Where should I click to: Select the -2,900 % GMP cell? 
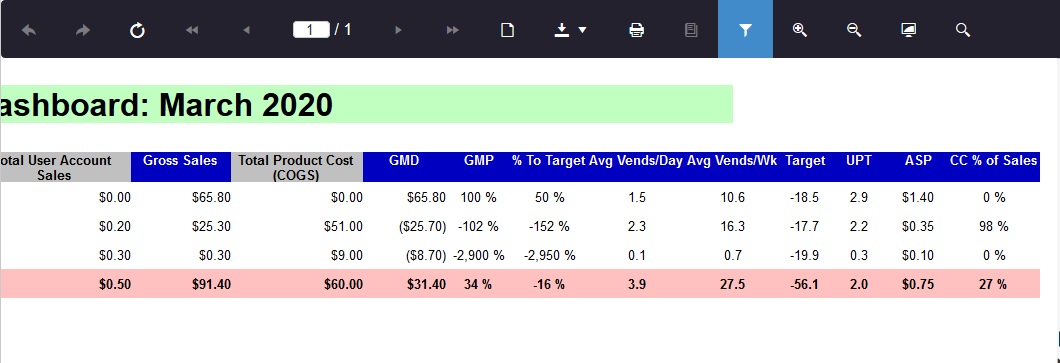(x=479, y=256)
